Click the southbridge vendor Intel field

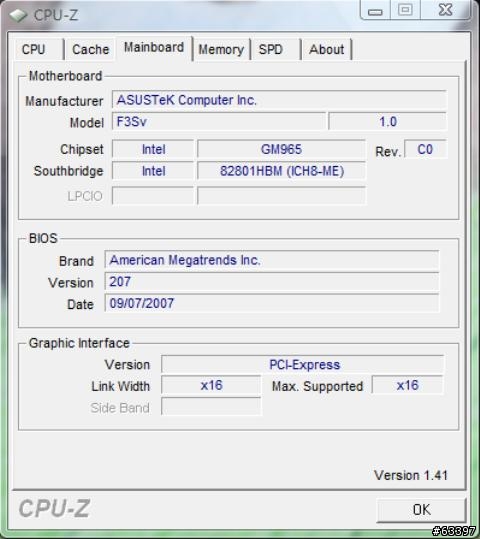[153, 171]
